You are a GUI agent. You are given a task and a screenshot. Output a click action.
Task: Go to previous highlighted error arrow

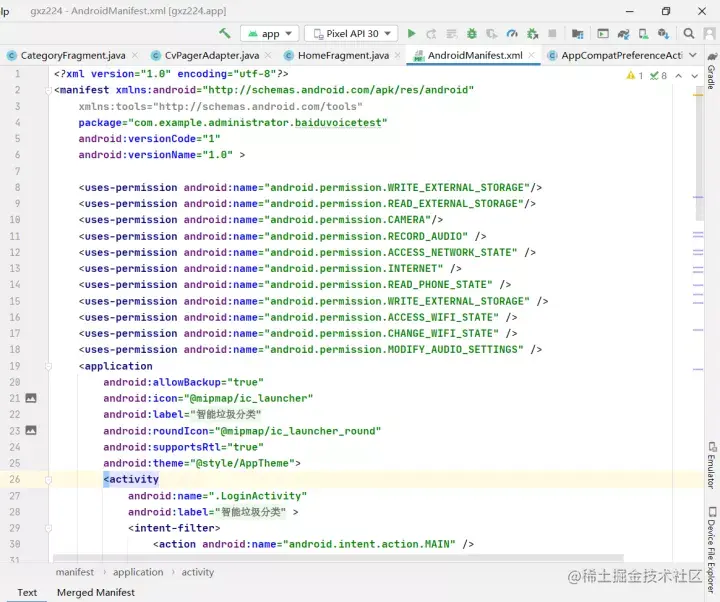(x=679, y=76)
